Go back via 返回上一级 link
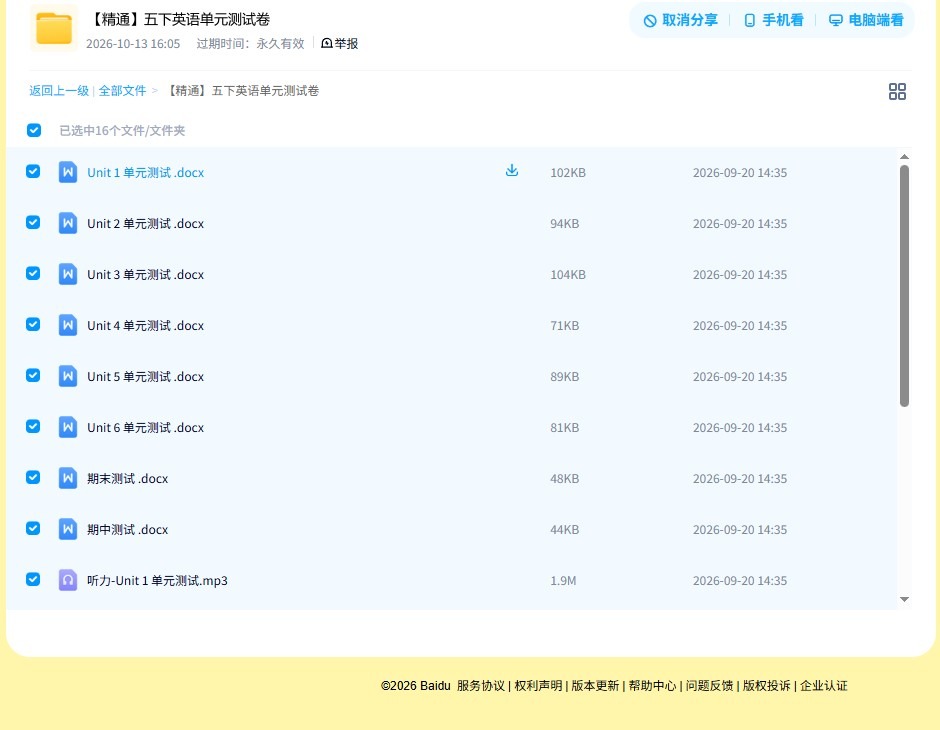 [x=59, y=91]
